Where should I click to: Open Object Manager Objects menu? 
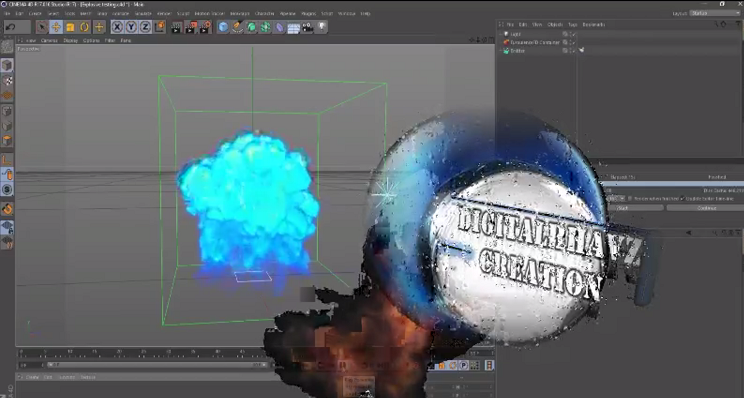click(x=555, y=25)
